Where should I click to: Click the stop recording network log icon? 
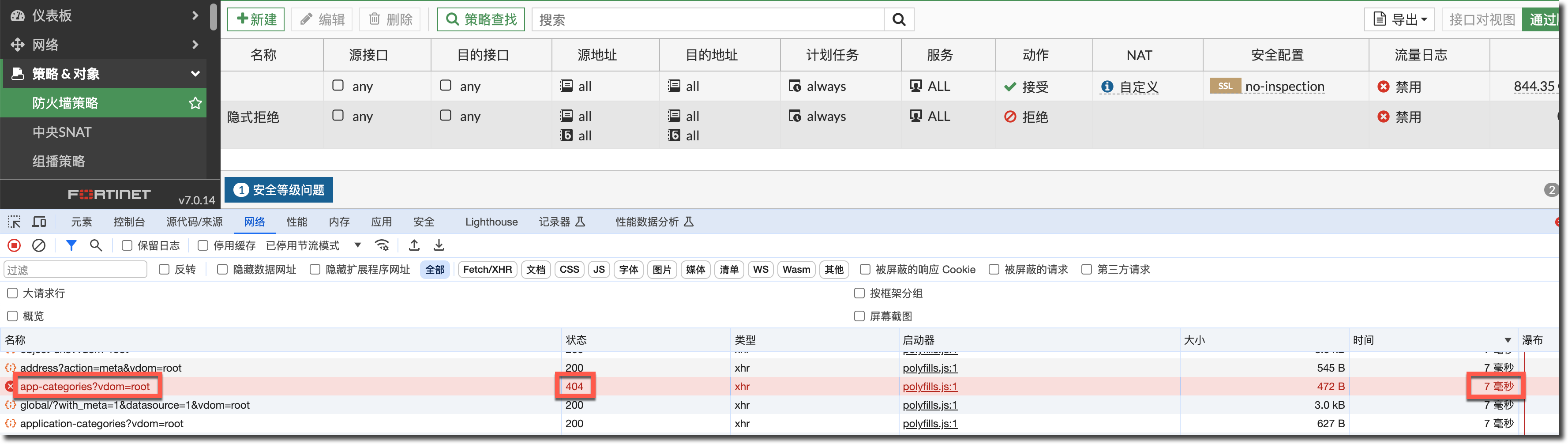tap(14, 245)
